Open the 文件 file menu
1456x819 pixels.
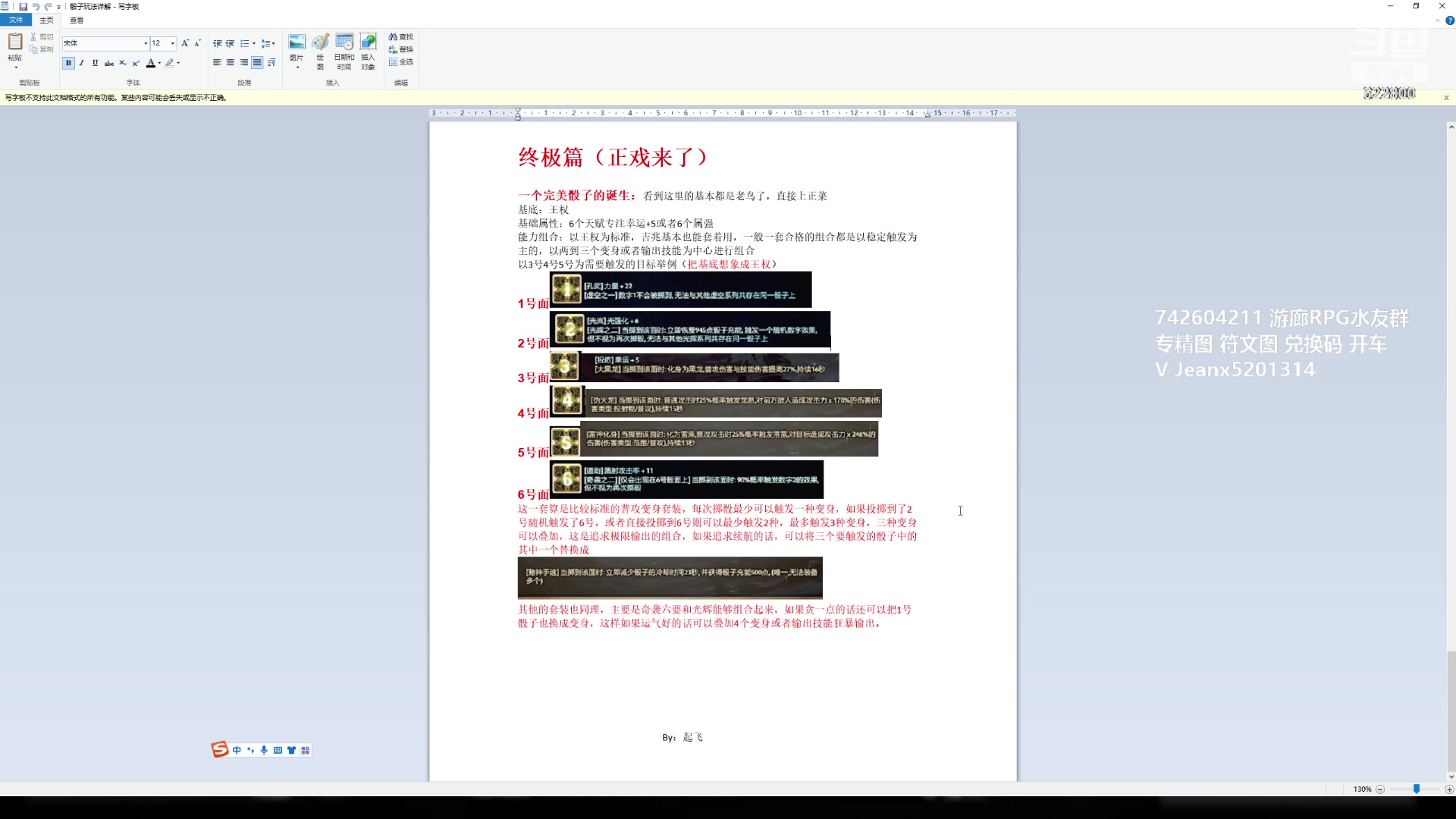(x=16, y=20)
